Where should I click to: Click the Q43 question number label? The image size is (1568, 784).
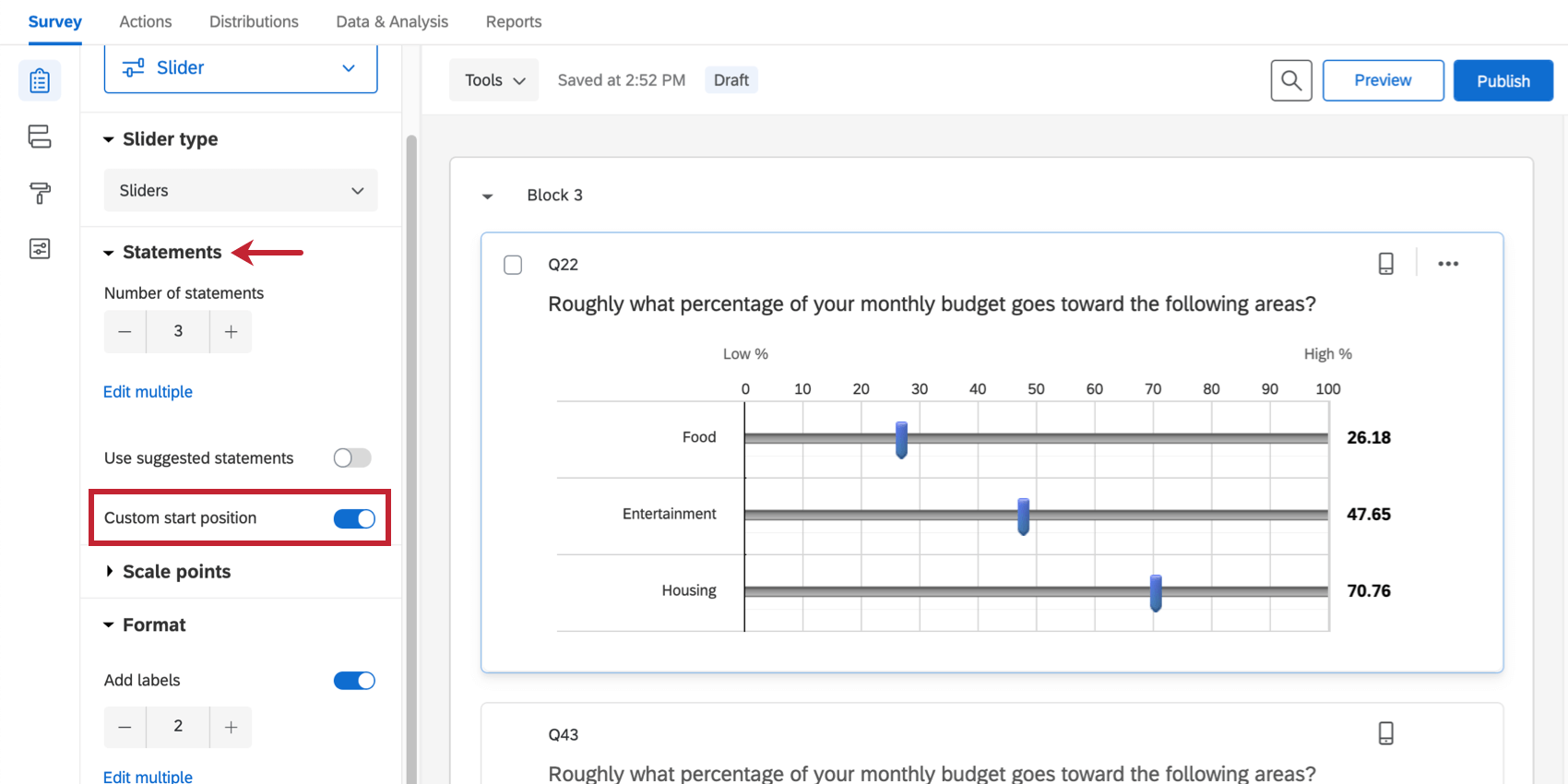click(x=563, y=735)
